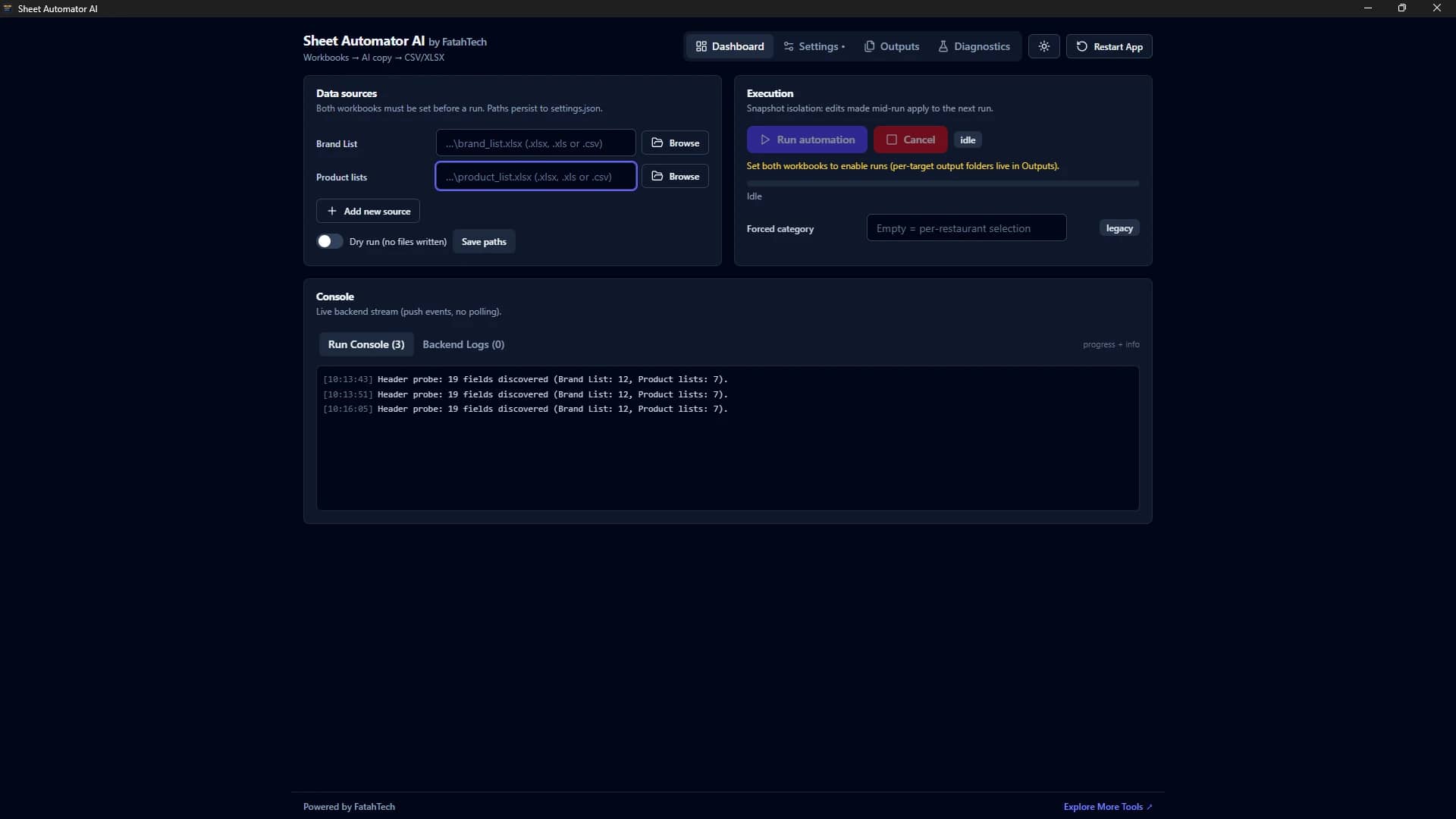Click the execution progress bar
1456x819 pixels.
[943, 184]
